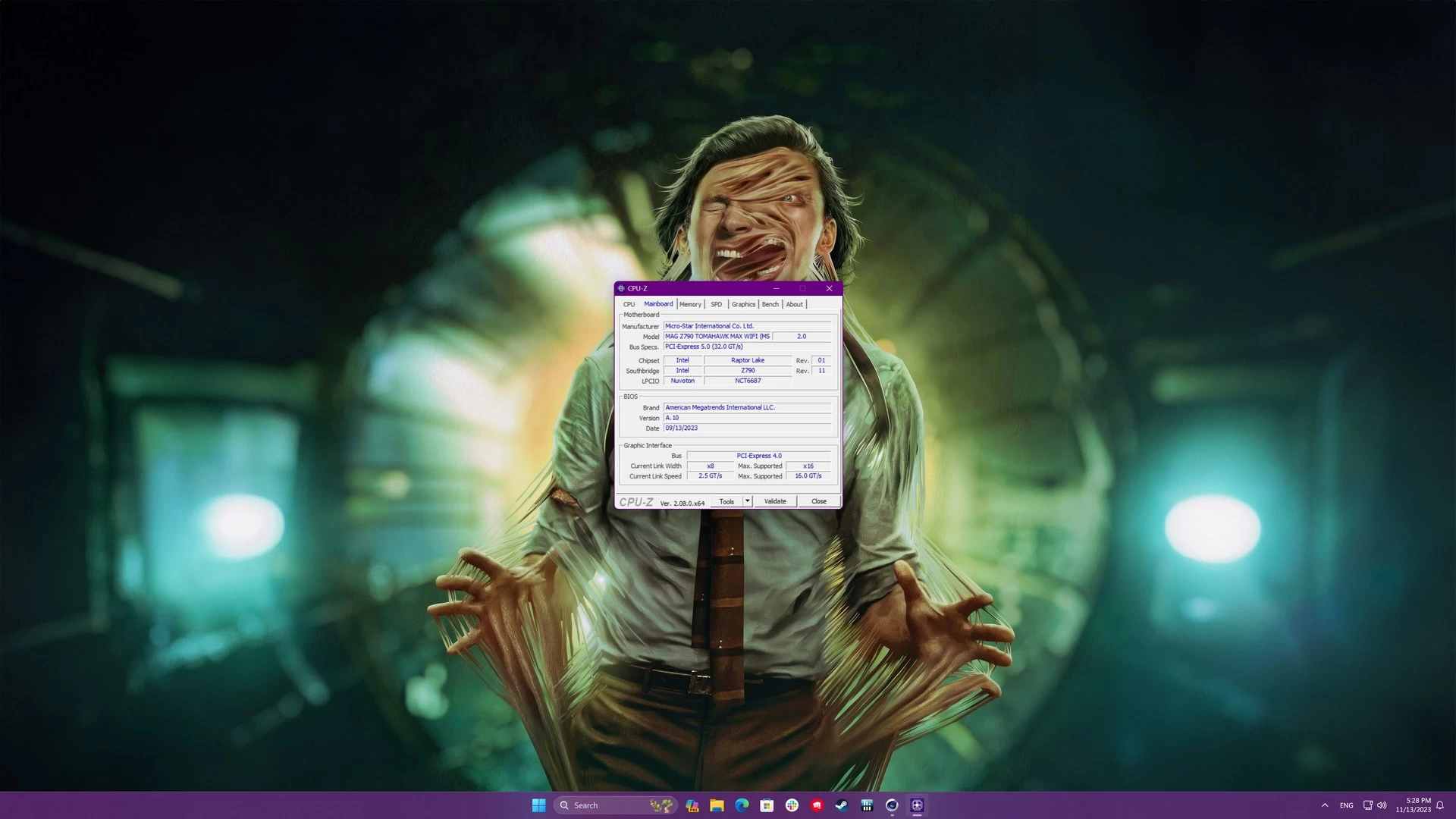Click the Copilot preview icon

point(692,805)
